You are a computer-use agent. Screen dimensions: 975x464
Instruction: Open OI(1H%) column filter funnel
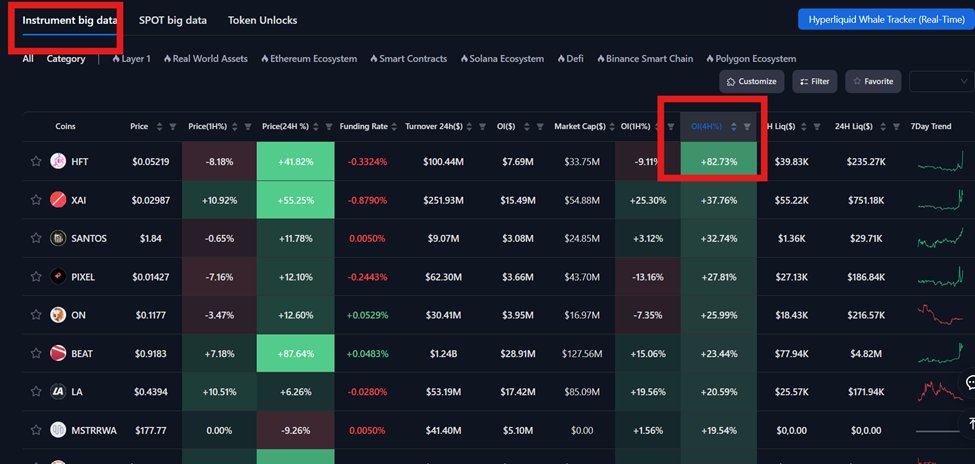pyautogui.click(x=671, y=127)
